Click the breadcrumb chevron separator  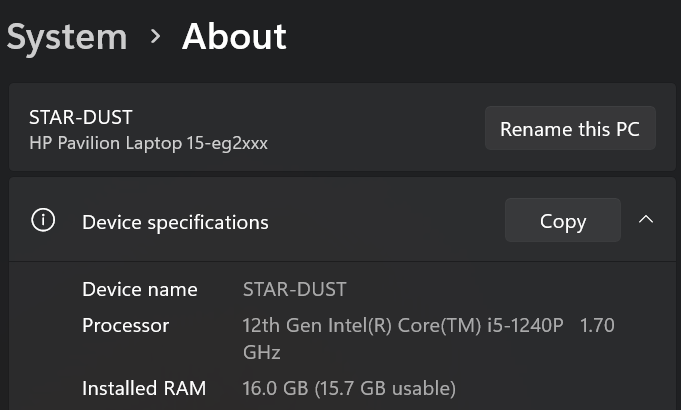pyautogui.click(x=155, y=37)
